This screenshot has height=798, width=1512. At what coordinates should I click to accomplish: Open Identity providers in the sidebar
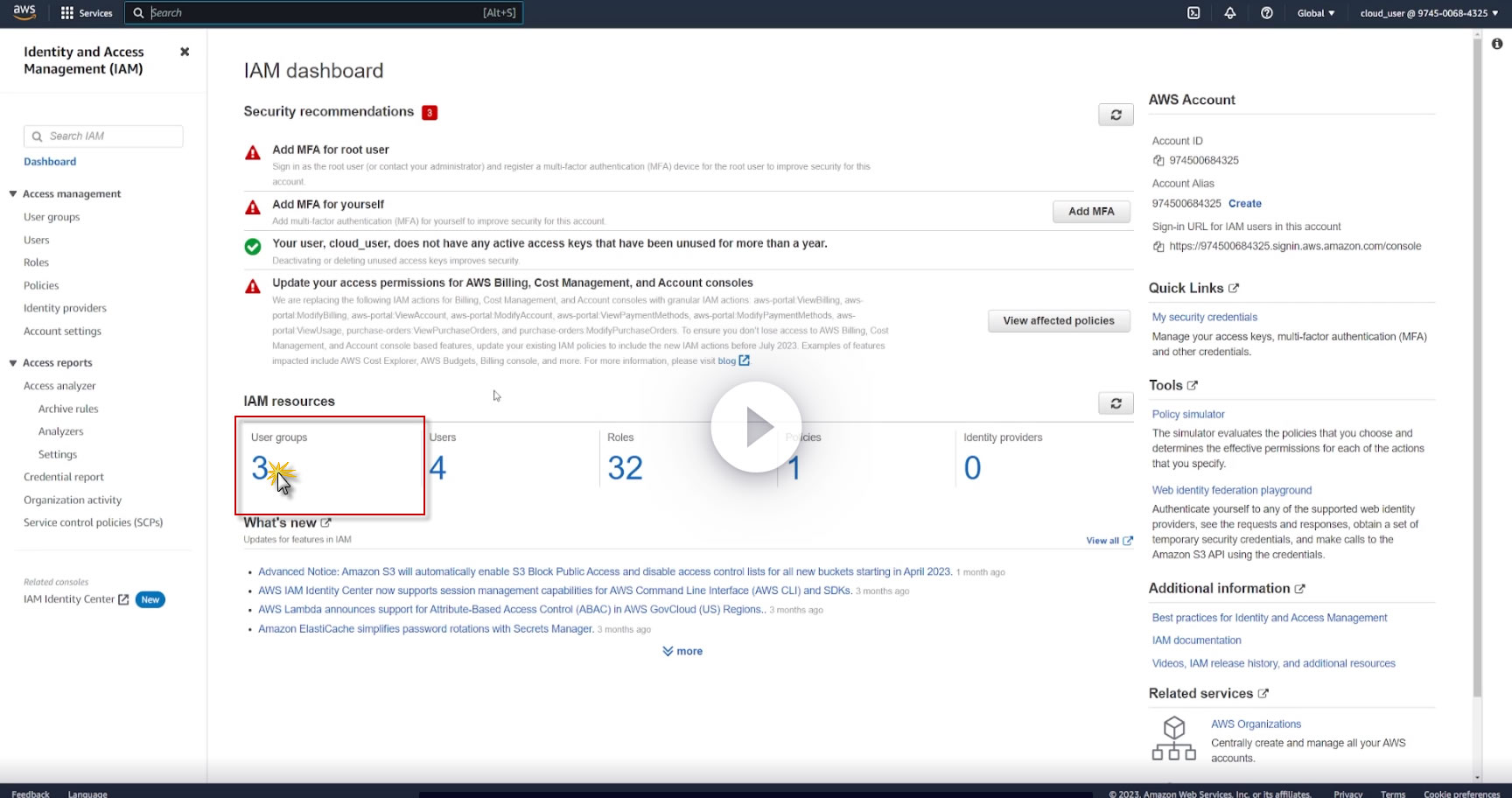click(x=65, y=308)
